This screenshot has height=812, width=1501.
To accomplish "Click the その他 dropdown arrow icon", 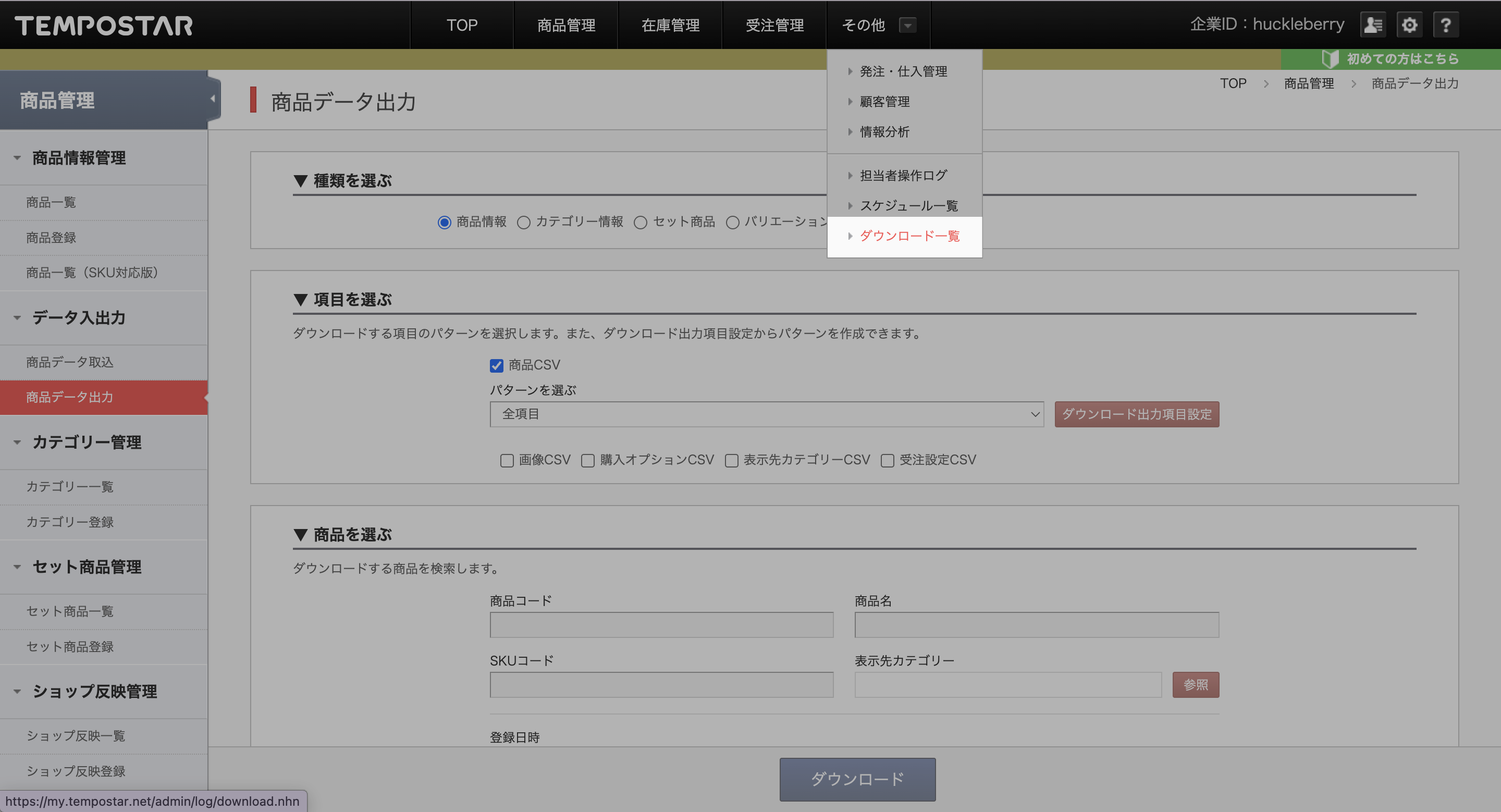I will click(907, 25).
